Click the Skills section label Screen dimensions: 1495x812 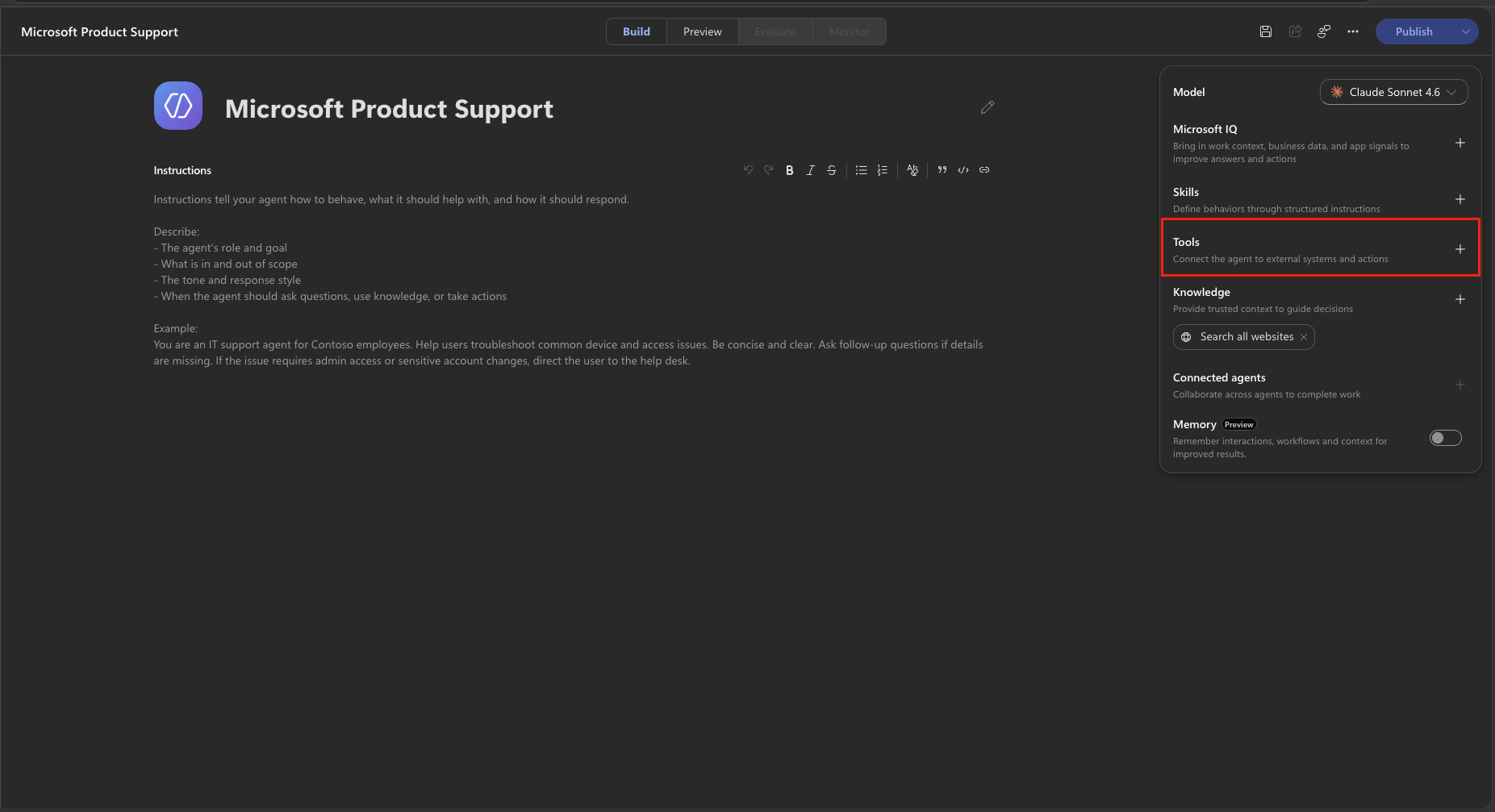tap(1186, 192)
